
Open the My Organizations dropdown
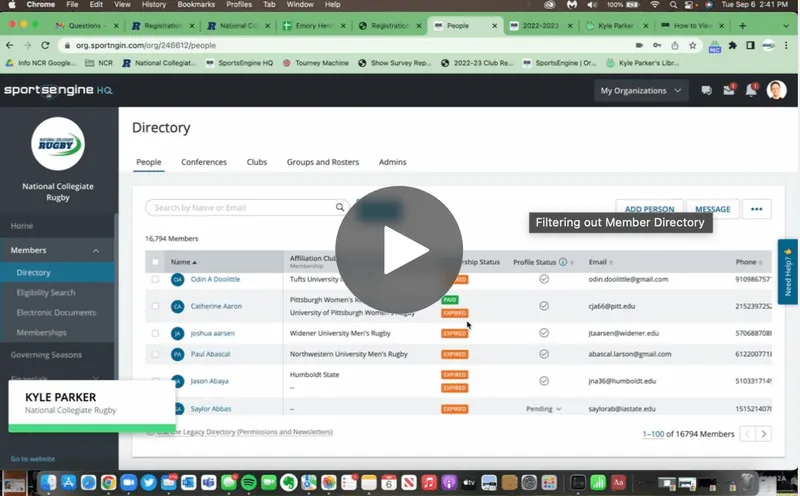(640, 90)
